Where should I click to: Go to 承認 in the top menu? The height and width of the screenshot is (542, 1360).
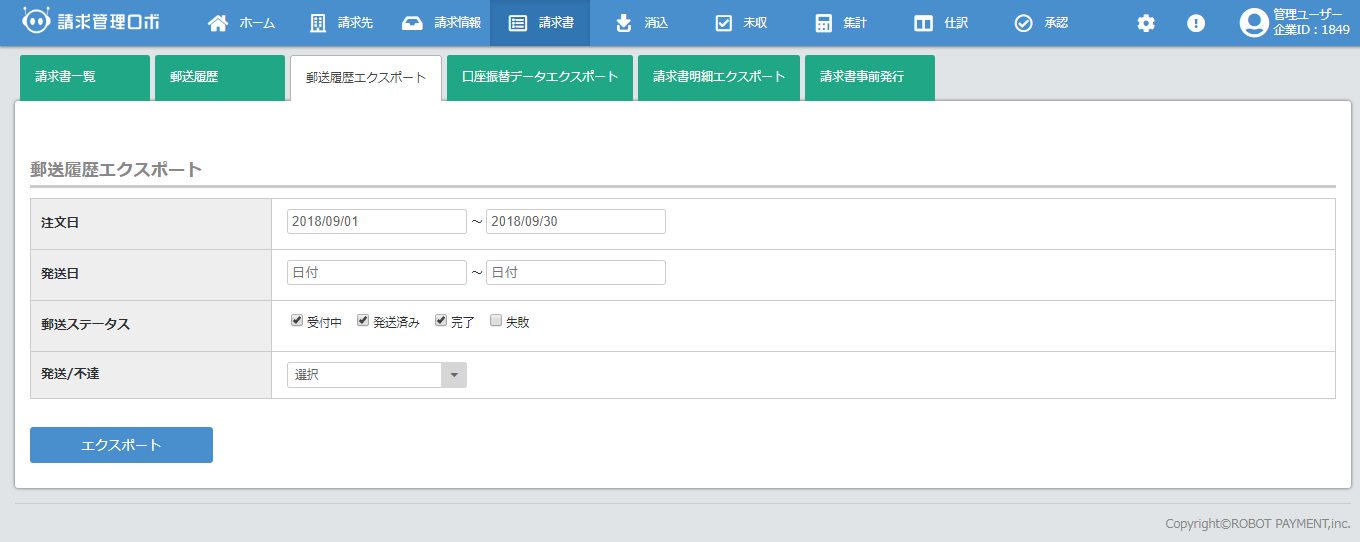[x=1042, y=23]
